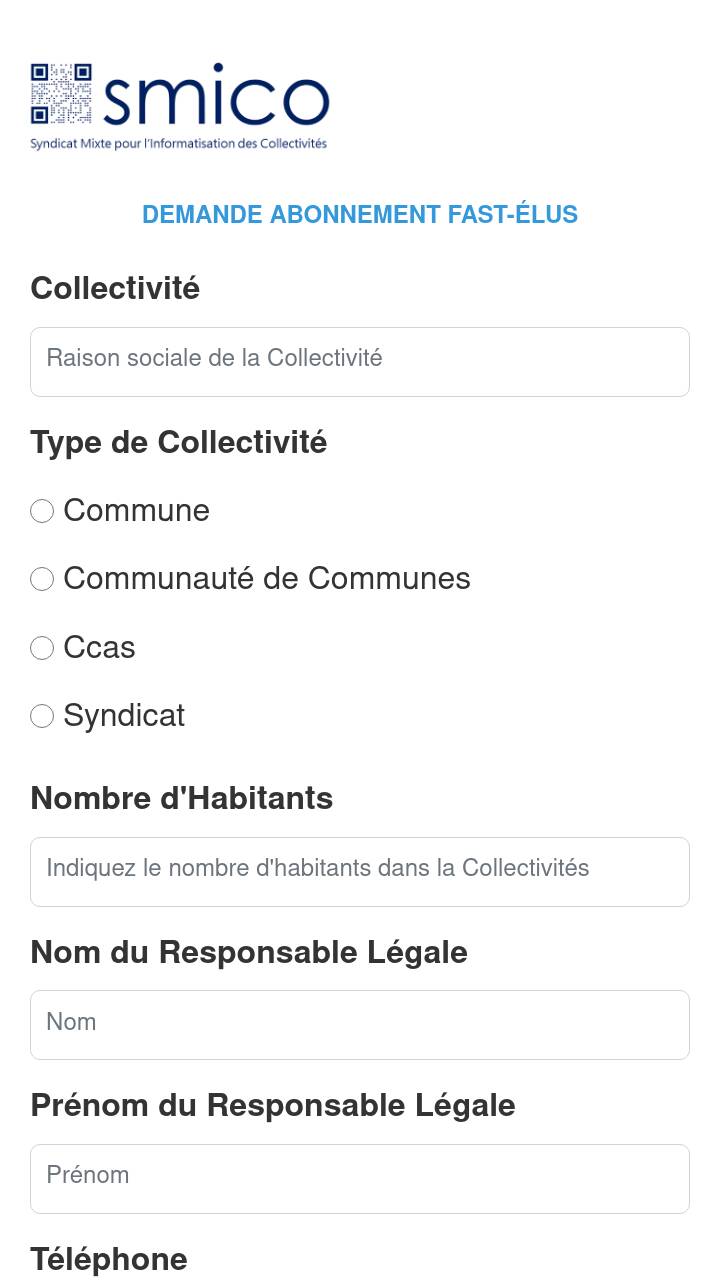Click into the Prénom input field
This screenshot has height=1280, width=720.
(x=360, y=1179)
